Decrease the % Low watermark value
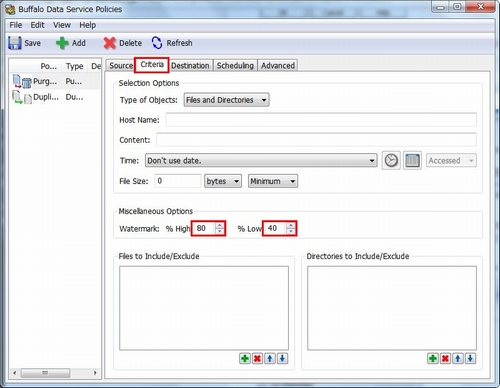This screenshot has height=388, width=500. tap(291, 231)
